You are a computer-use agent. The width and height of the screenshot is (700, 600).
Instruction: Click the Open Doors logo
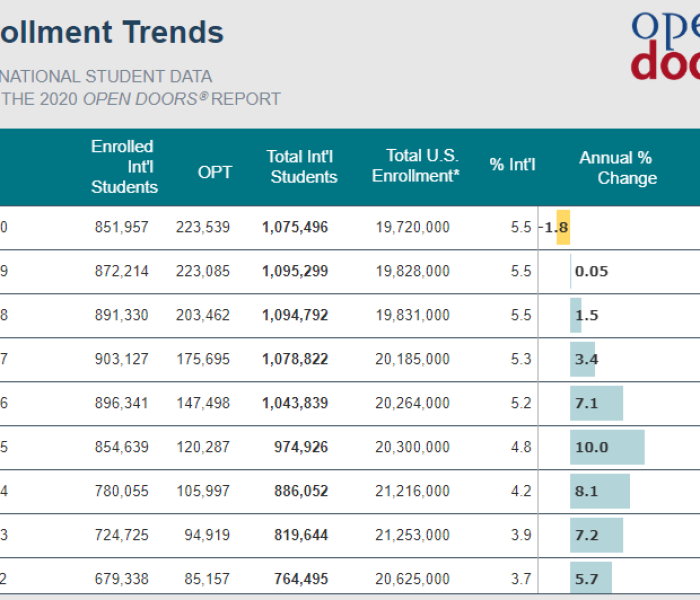pos(664,45)
